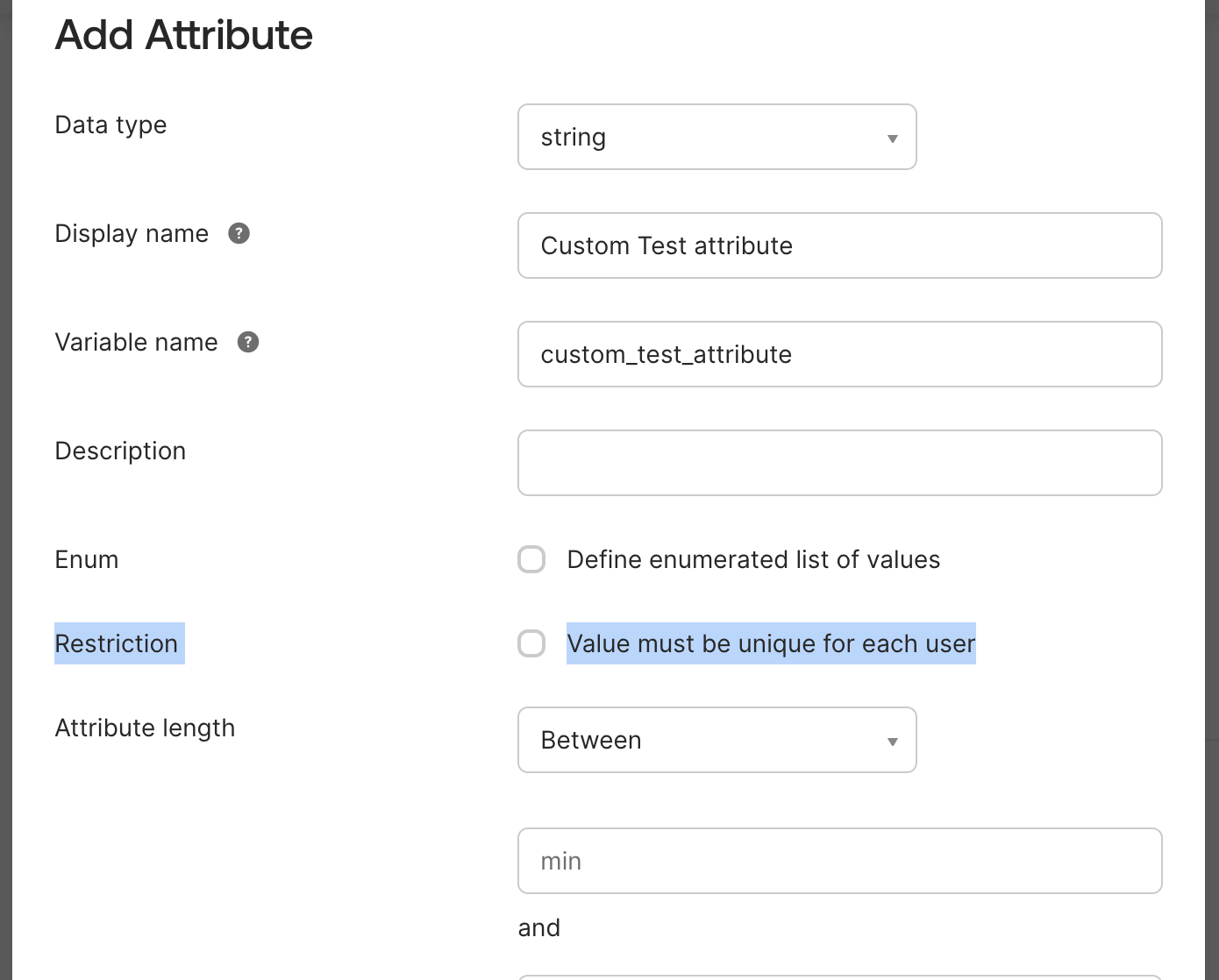Click the Data type label
Screen dimensions: 1219x980
click(x=110, y=124)
